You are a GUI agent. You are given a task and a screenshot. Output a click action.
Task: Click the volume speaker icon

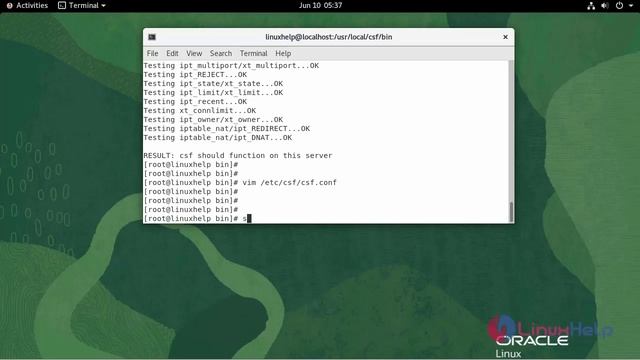(x=605, y=6)
